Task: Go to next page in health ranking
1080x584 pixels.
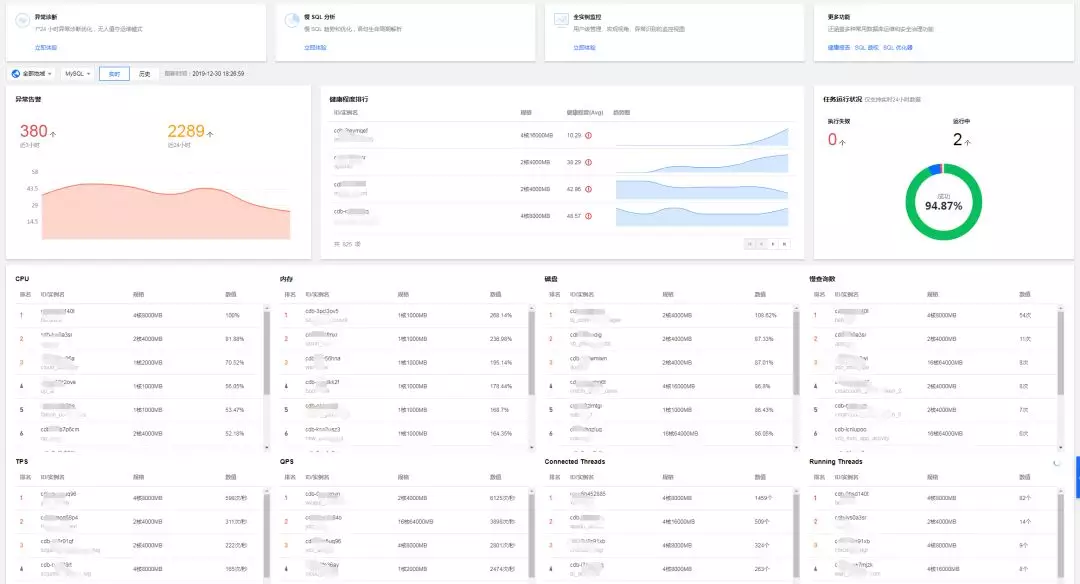Action: 773,244
